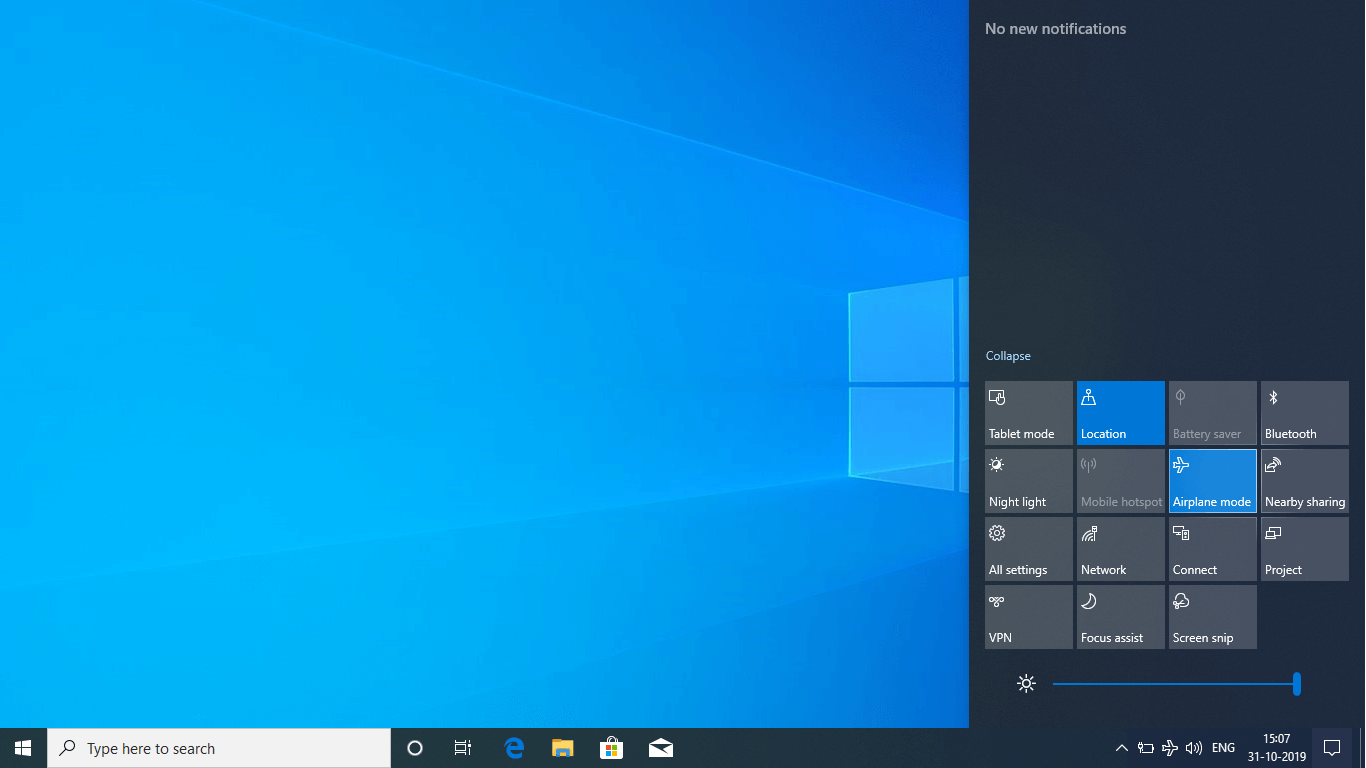Screen dimensions: 1366x768
Task: Open the VPN quick action tile
Action: click(1029, 617)
